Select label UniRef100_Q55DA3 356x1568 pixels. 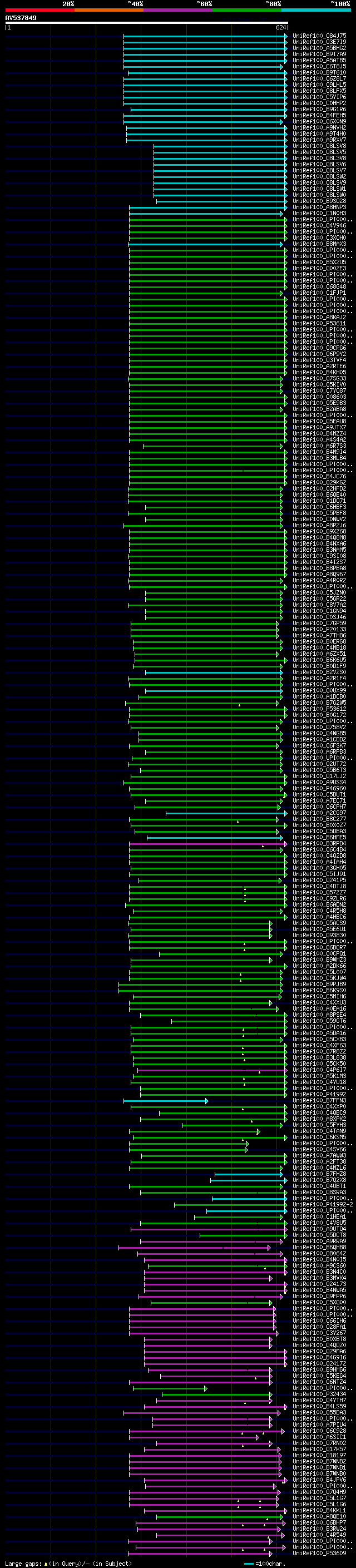[319, 1412]
